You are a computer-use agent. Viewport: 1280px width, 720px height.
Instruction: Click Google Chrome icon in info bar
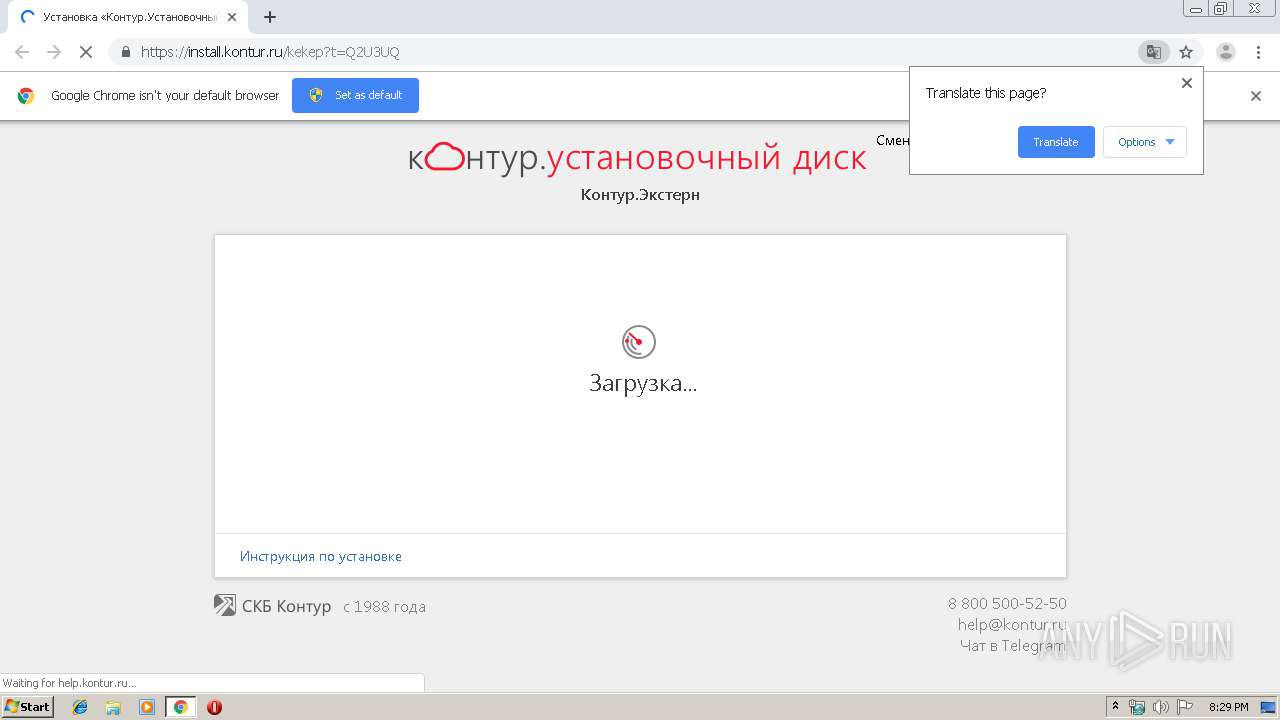[26, 96]
